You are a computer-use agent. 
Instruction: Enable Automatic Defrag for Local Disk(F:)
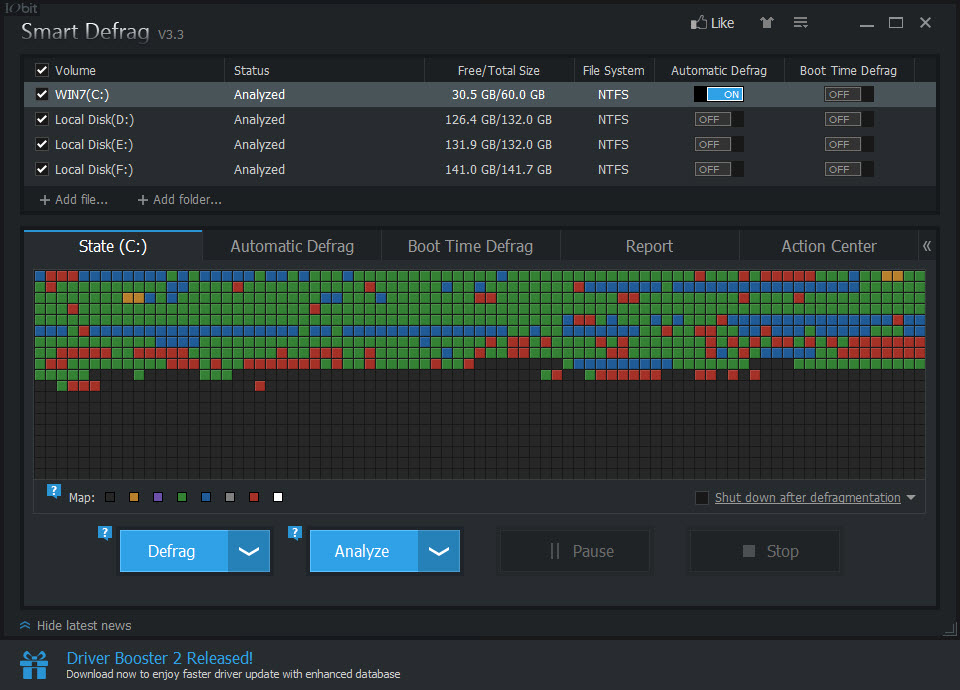pyautogui.click(x=719, y=170)
